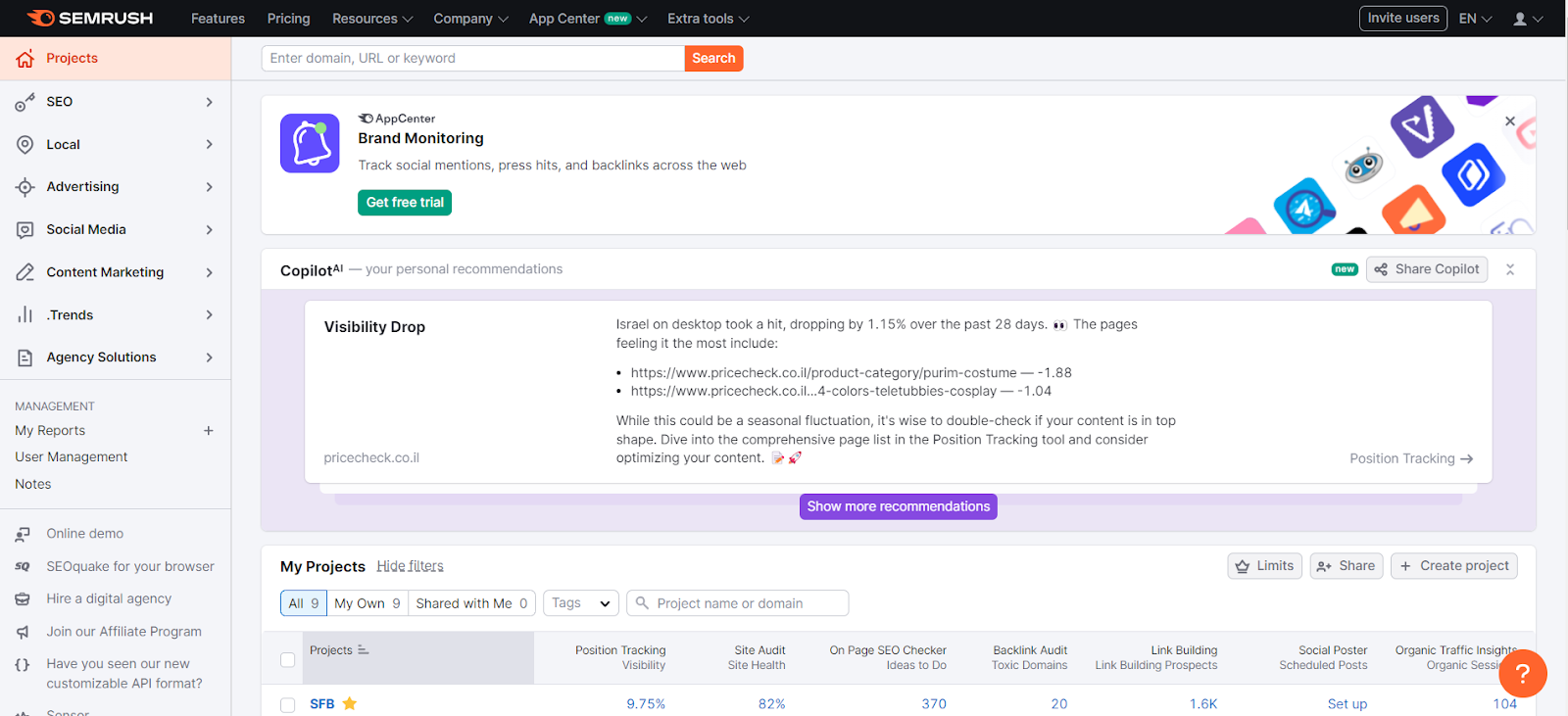The width and height of the screenshot is (1568, 716).
Task: Click the Invite users button
Action: click(x=1403, y=19)
